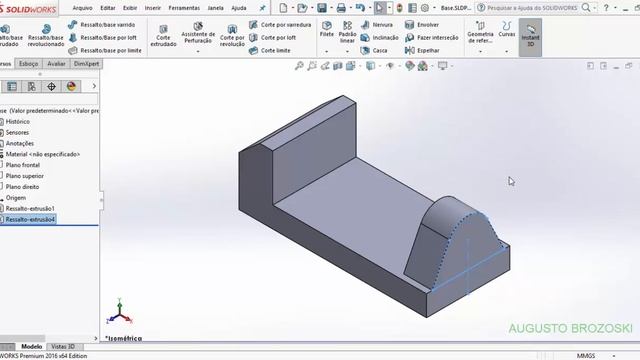Open the FeatureManager design tree tab
The width and height of the screenshot is (640, 360).
click(x=12, y=86)
